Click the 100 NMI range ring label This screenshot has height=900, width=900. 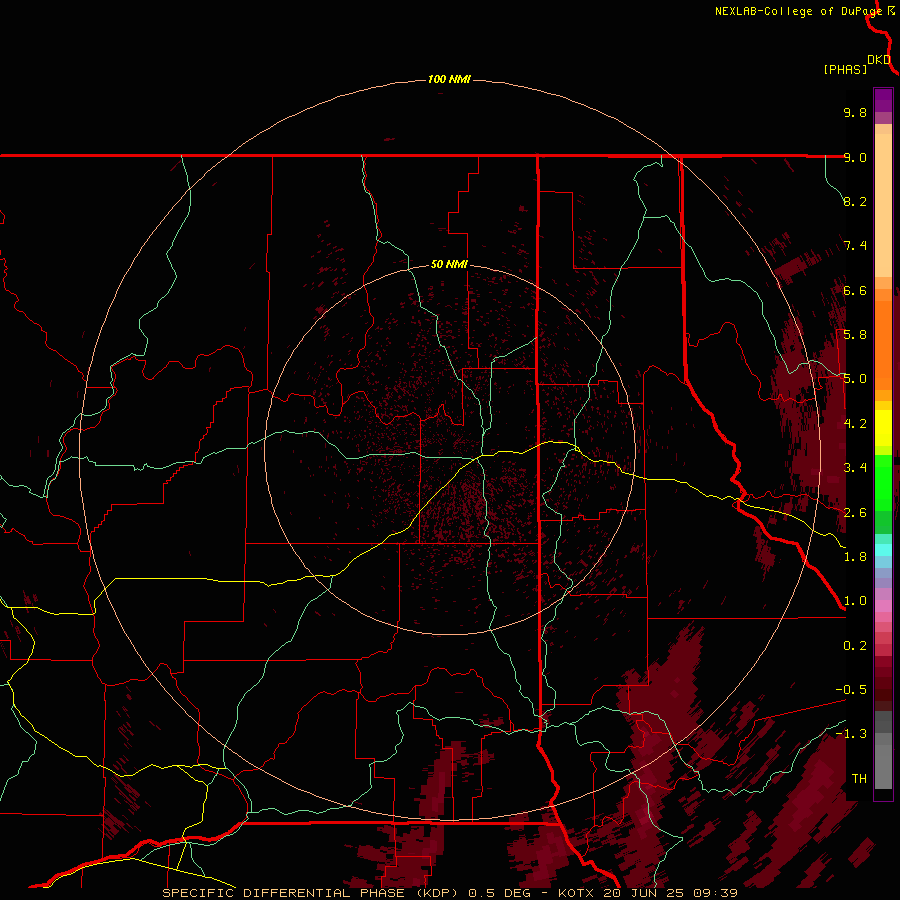pyautogui.click(x=449, y=79)
